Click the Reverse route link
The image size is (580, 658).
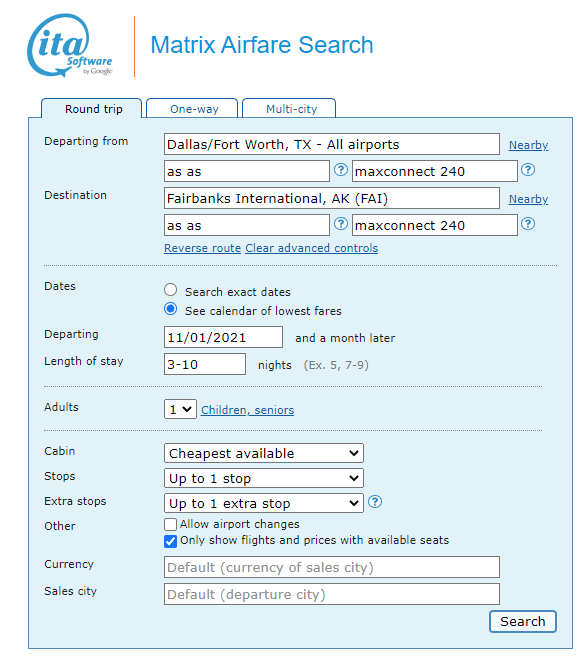(x=202, y=248)
